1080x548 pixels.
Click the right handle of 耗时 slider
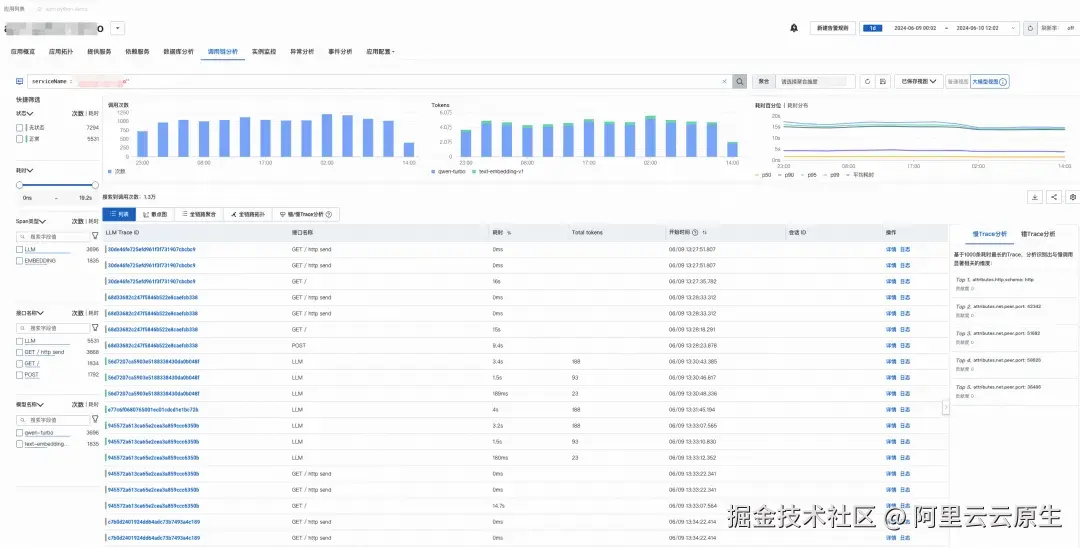95,185
